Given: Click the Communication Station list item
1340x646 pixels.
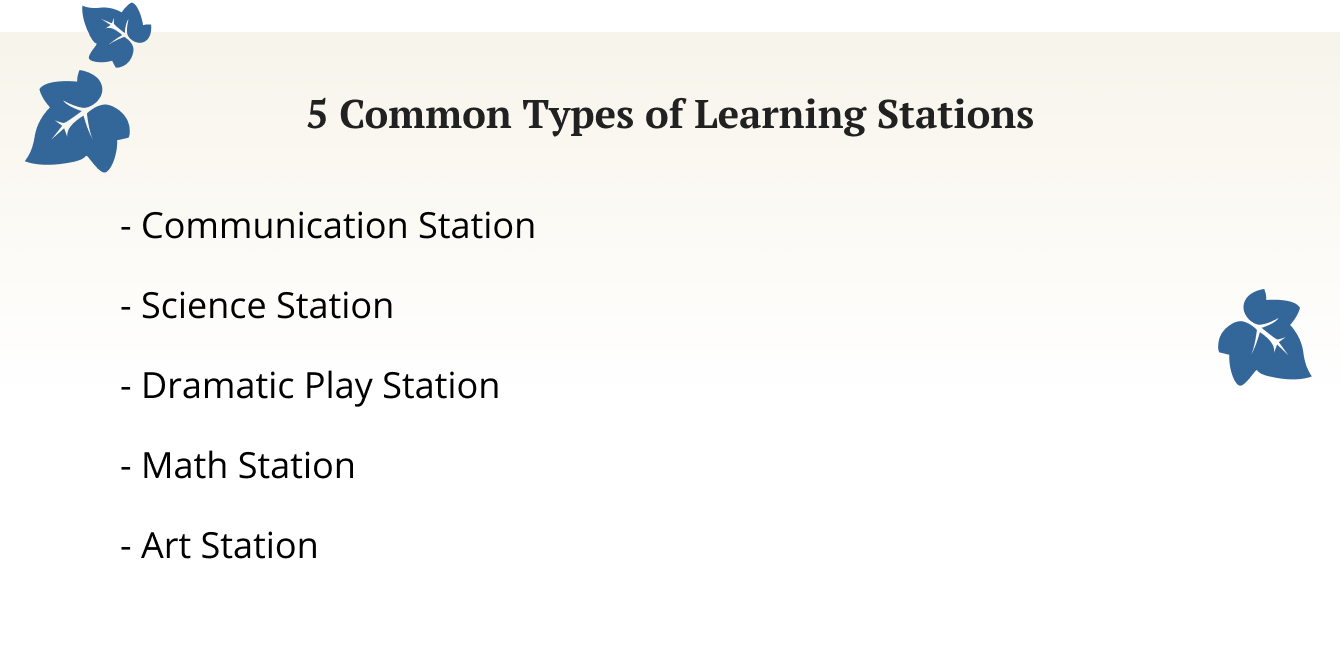Looking at the screenshot, I should click(328, 226).
